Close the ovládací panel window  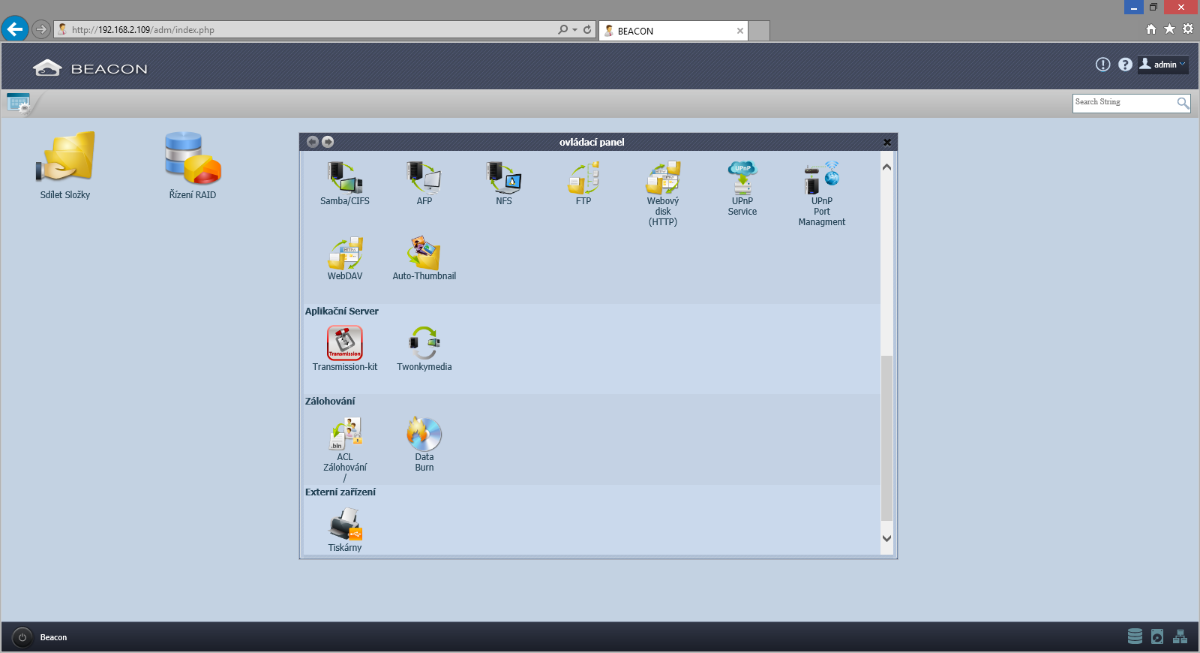coord(887,142)
